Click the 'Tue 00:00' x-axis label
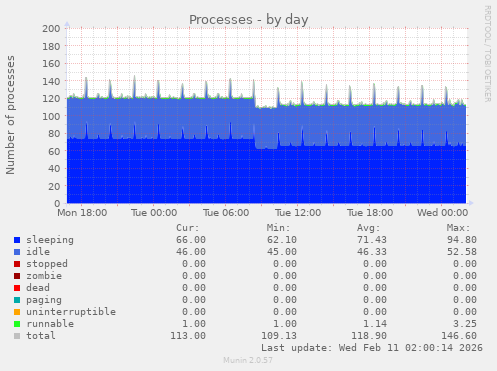Image resolution: width=497 pixels, height=371 pixels. [154, 213]
